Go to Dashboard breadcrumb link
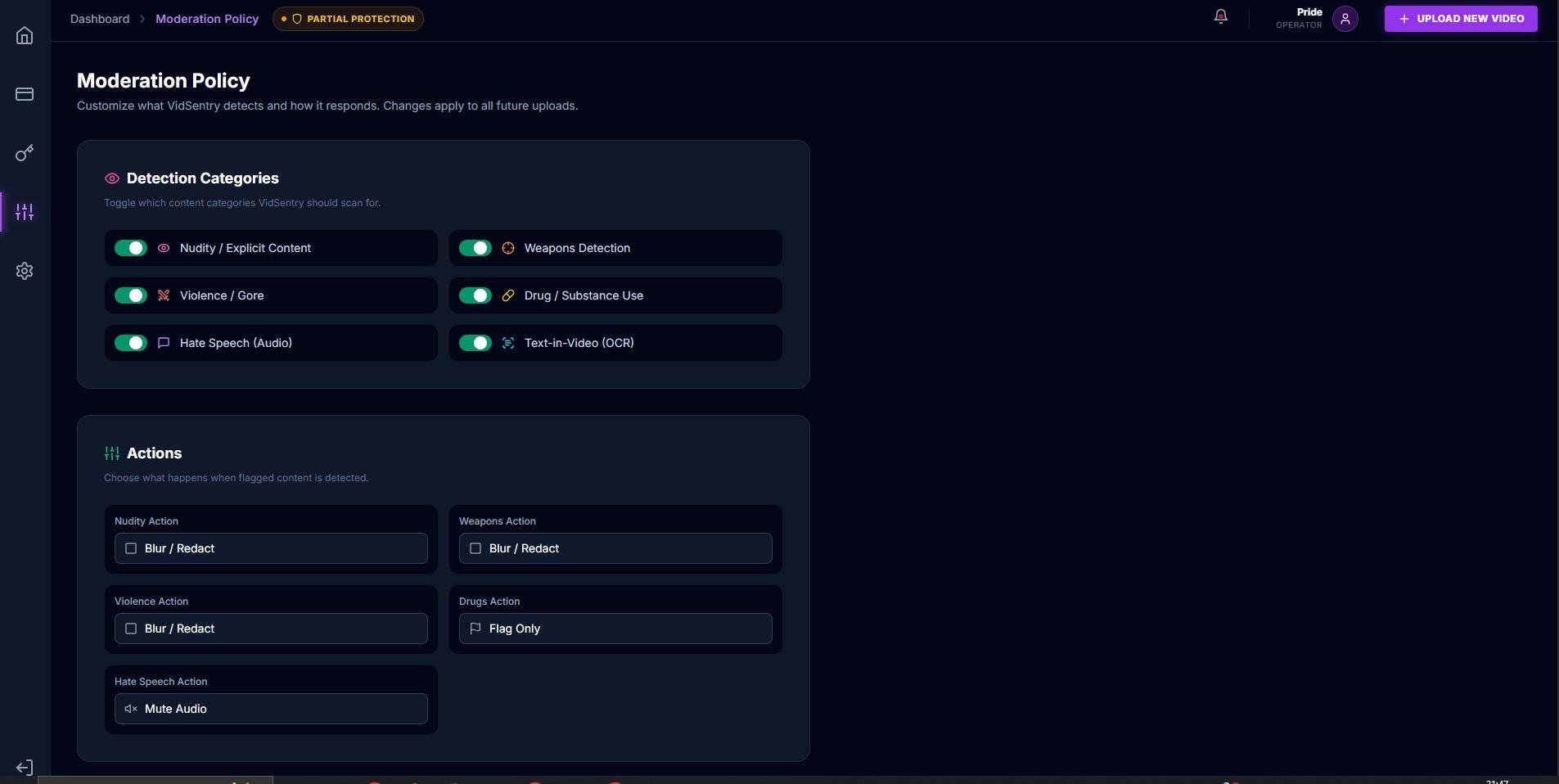Image resolution: width=1559 pixels, height=784 pixels. (100, 19)
